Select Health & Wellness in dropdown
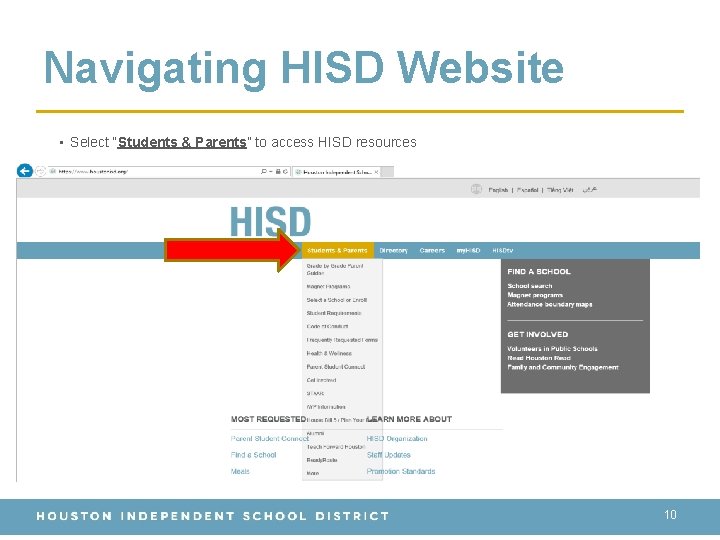 point(329,354)
